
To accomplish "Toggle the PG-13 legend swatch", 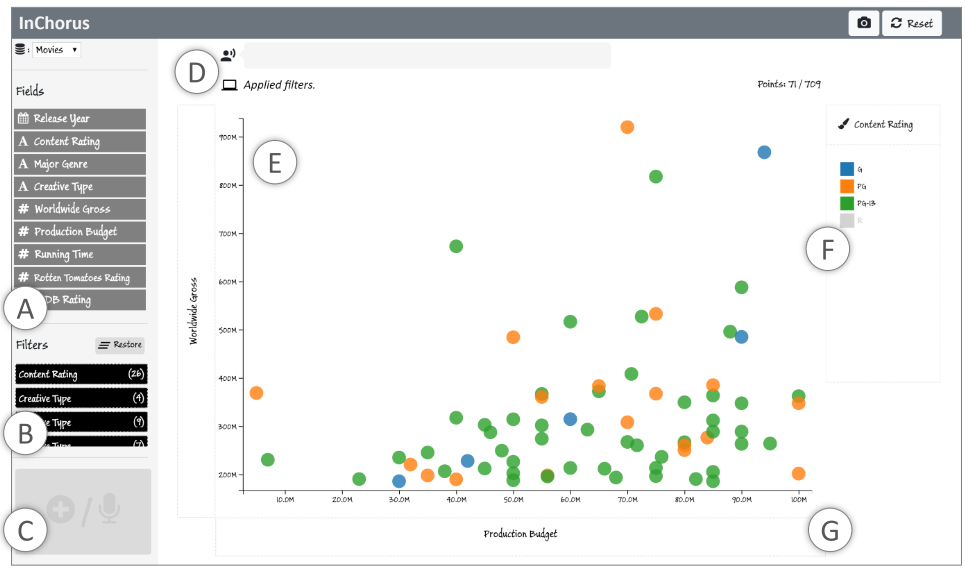I will pos(847,203).
